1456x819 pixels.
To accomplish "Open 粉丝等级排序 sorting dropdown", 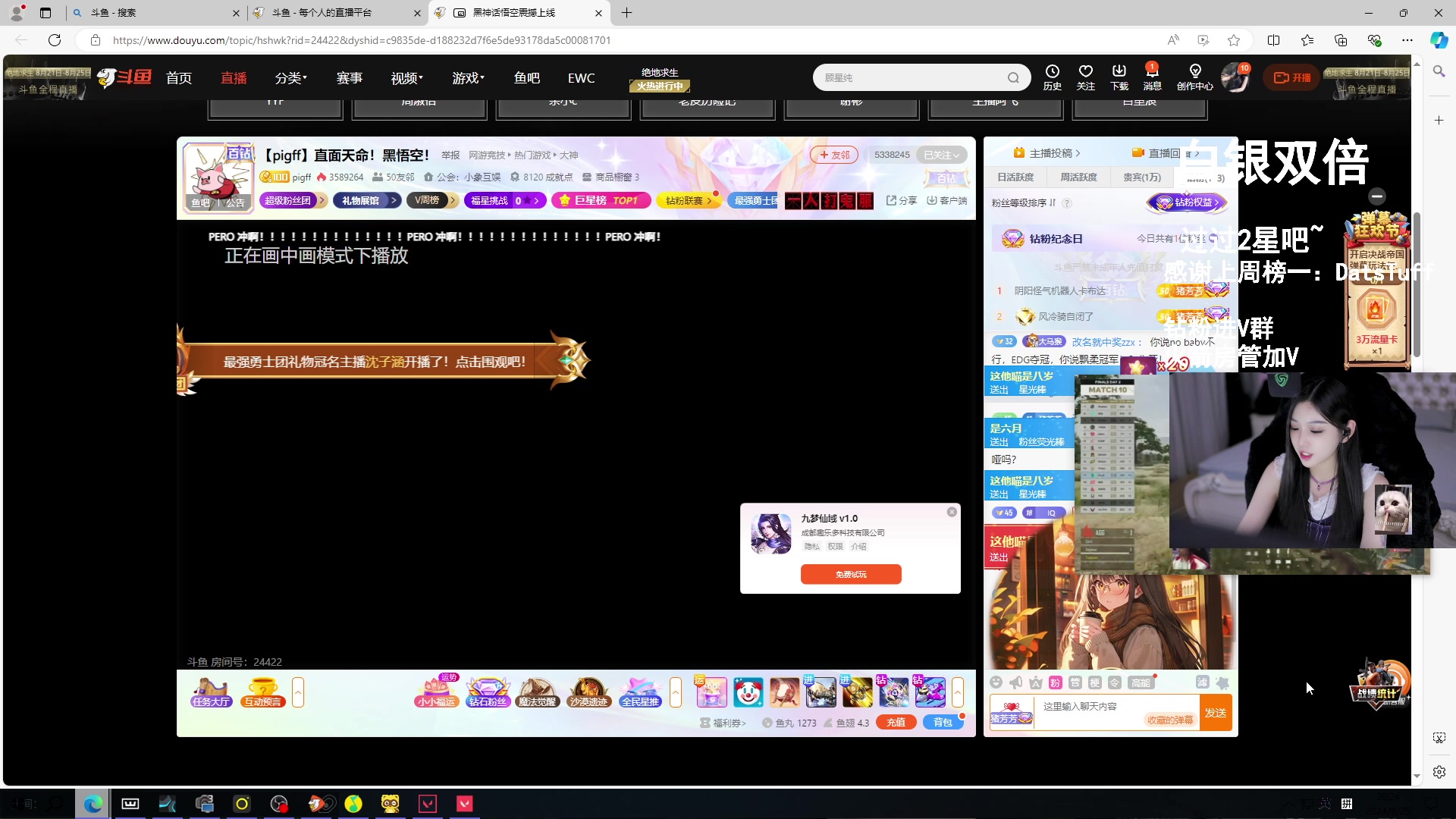I will click(1023, 202).
